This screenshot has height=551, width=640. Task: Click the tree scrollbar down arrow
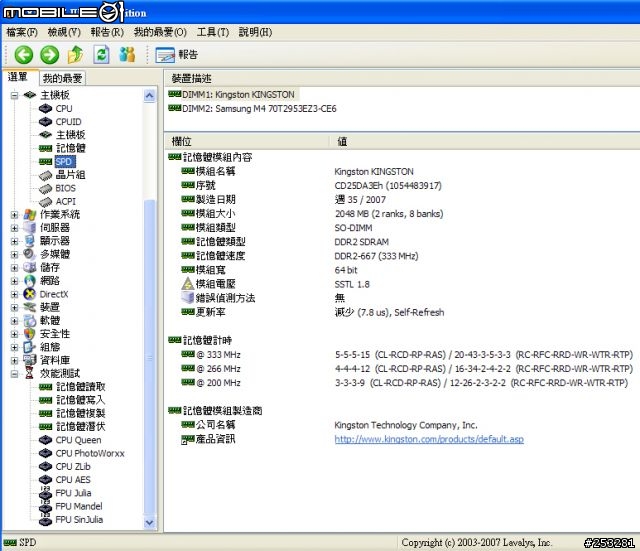[x=149, y=522]
